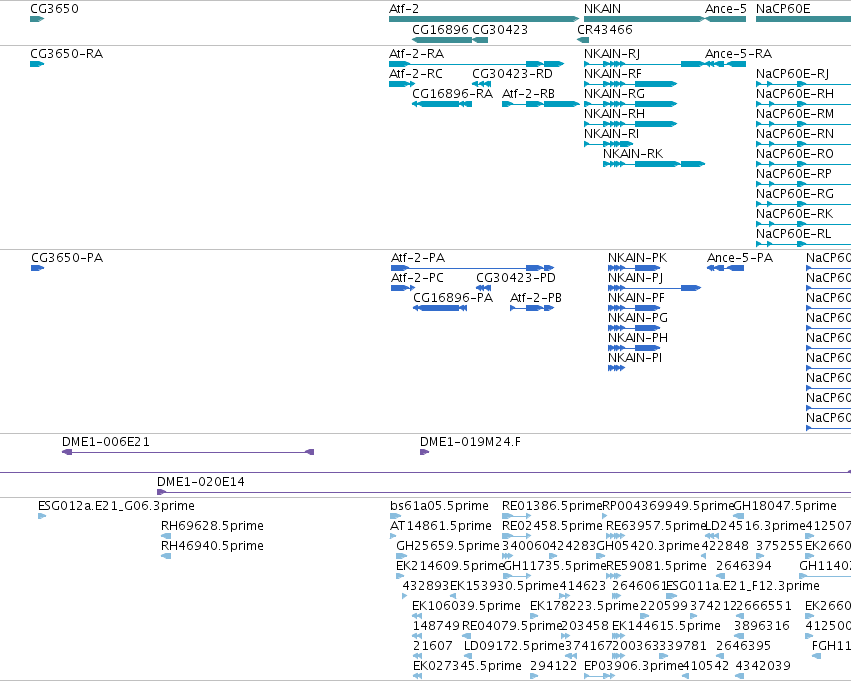The image size is (851, 681).
Task: Select the NaCP60E-RN transcript label
Action: coord(795,133)
